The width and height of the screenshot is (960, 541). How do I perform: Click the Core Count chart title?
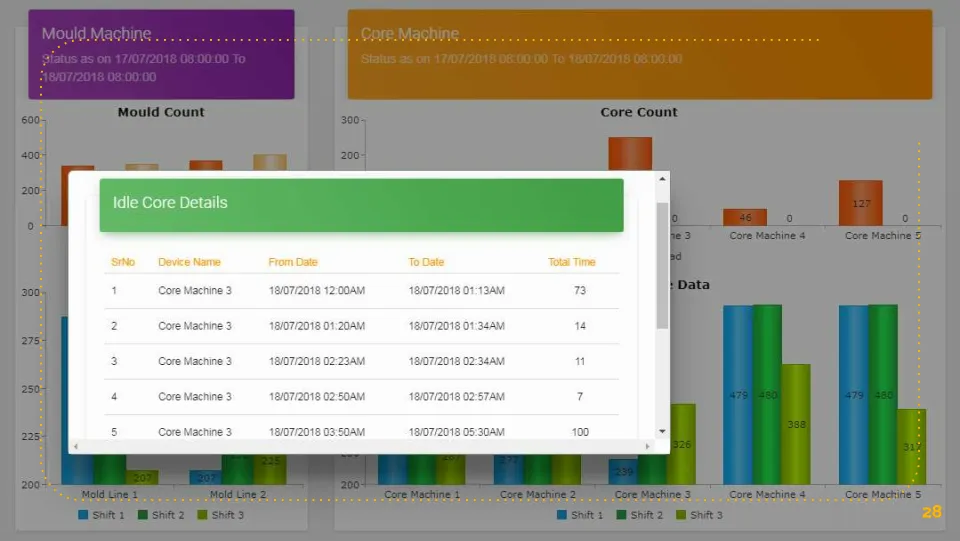(x=639, y=112)
